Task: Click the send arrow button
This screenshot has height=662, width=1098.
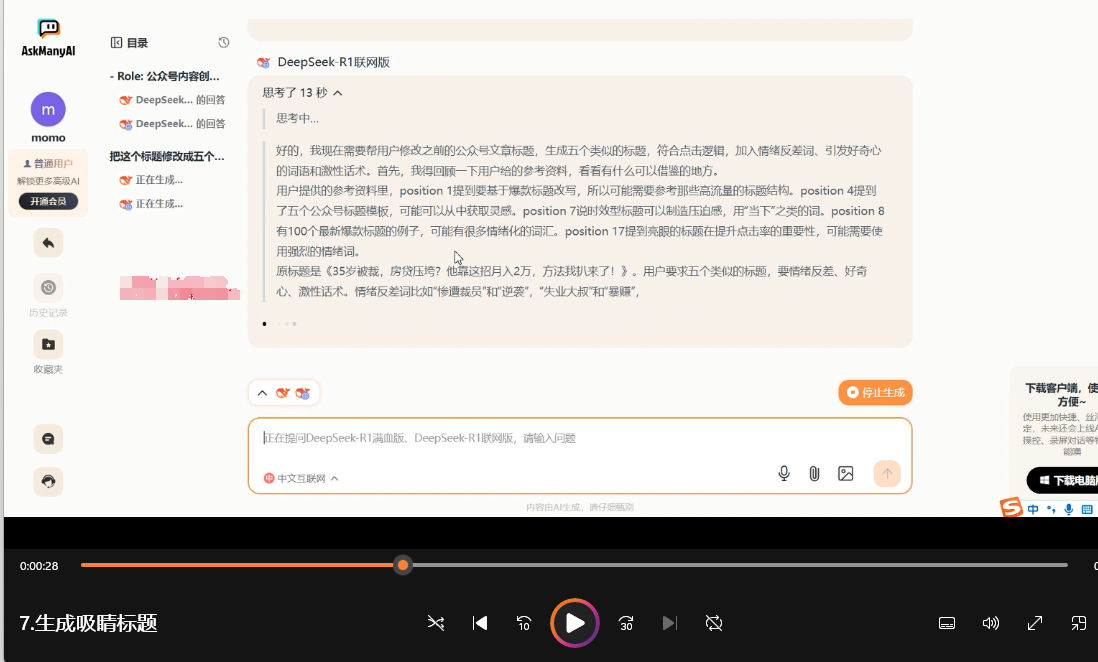Action: [x=887, y=474]
